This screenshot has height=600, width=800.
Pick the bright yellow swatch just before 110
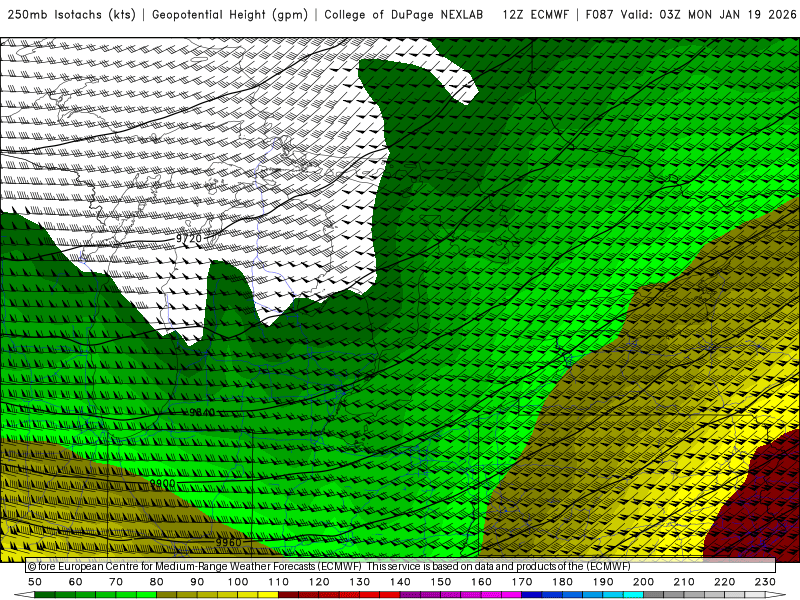pyautogui.click(x=268, y=595)
